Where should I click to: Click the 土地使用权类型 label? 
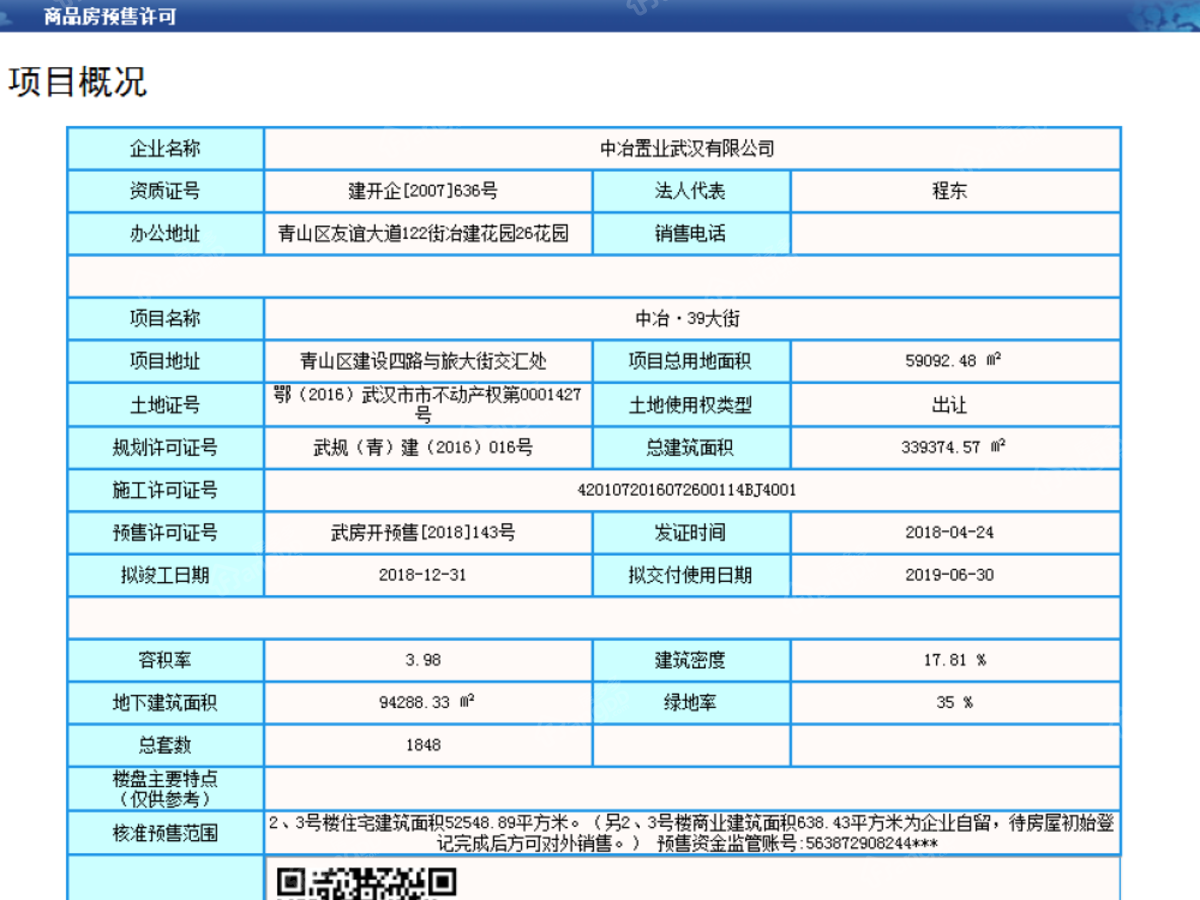[691, 405]
